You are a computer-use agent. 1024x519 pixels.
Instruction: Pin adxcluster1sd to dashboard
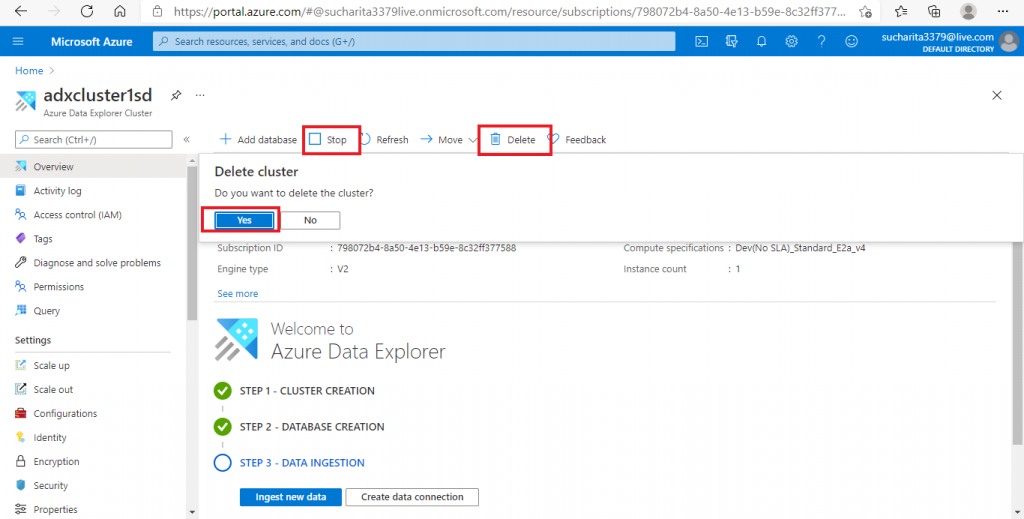coord(176,95)
